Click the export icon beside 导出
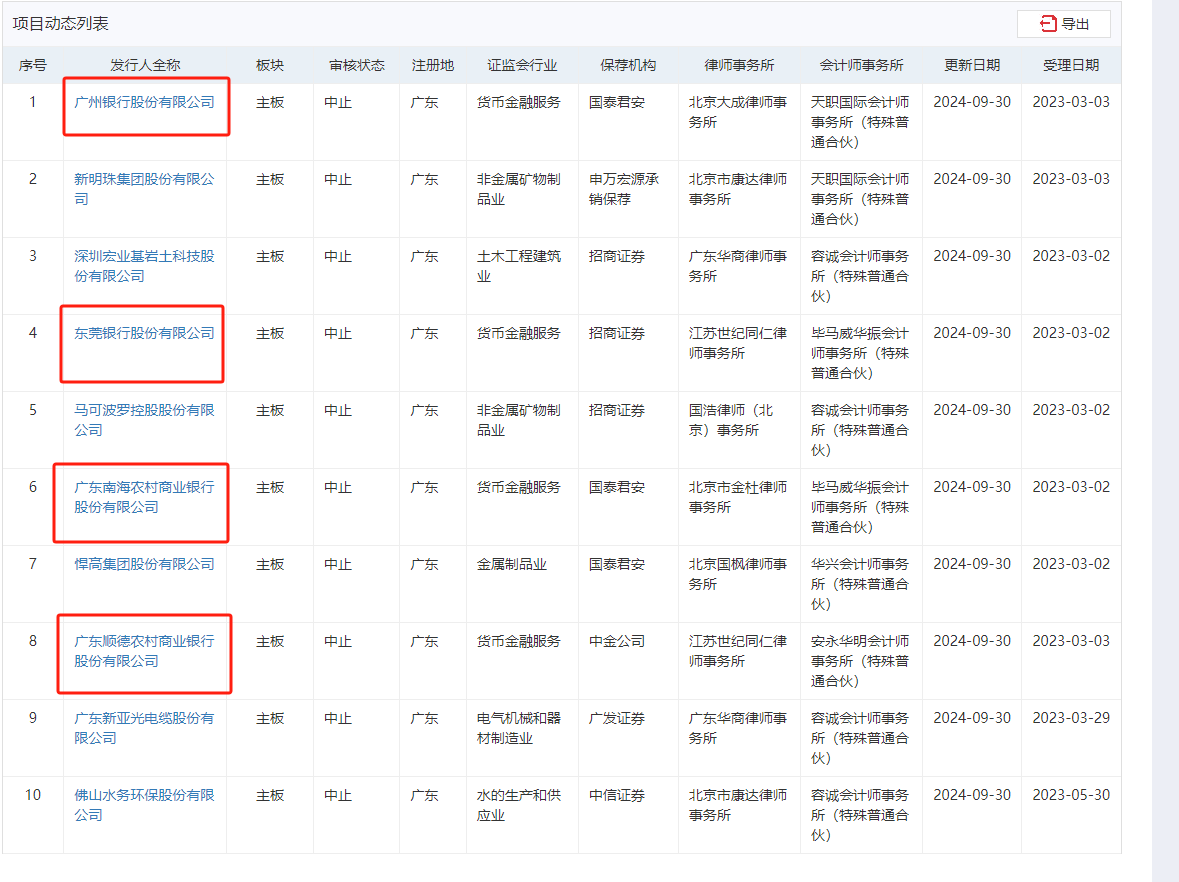 [1048, 24]
